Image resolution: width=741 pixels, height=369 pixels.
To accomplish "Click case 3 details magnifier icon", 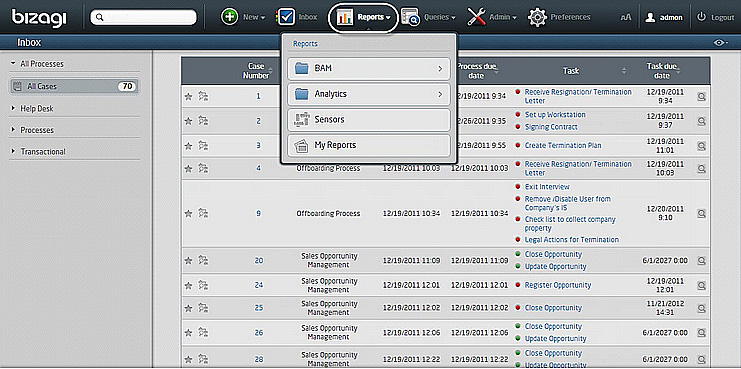I will pyautogui.click(x=701, y=146).
